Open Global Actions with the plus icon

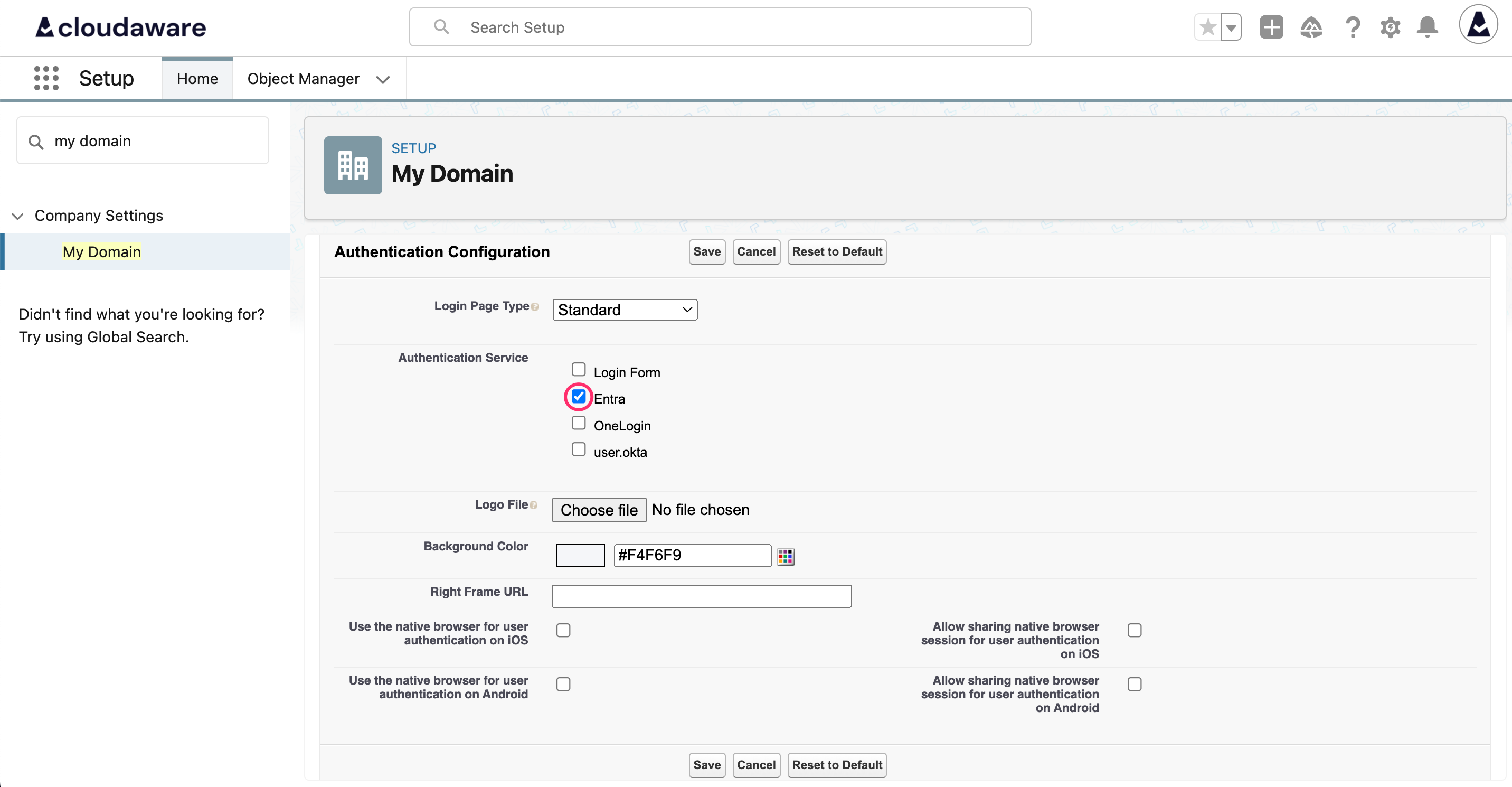[1271, 27]
